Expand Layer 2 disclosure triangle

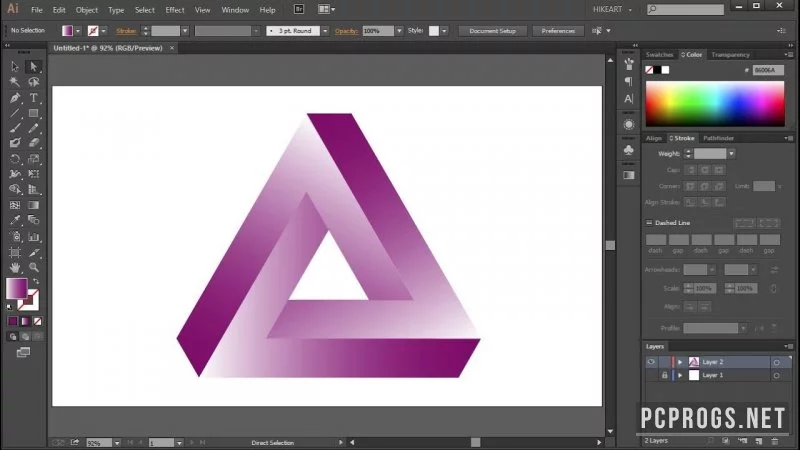pyautogui.click(x=680, y=362)
